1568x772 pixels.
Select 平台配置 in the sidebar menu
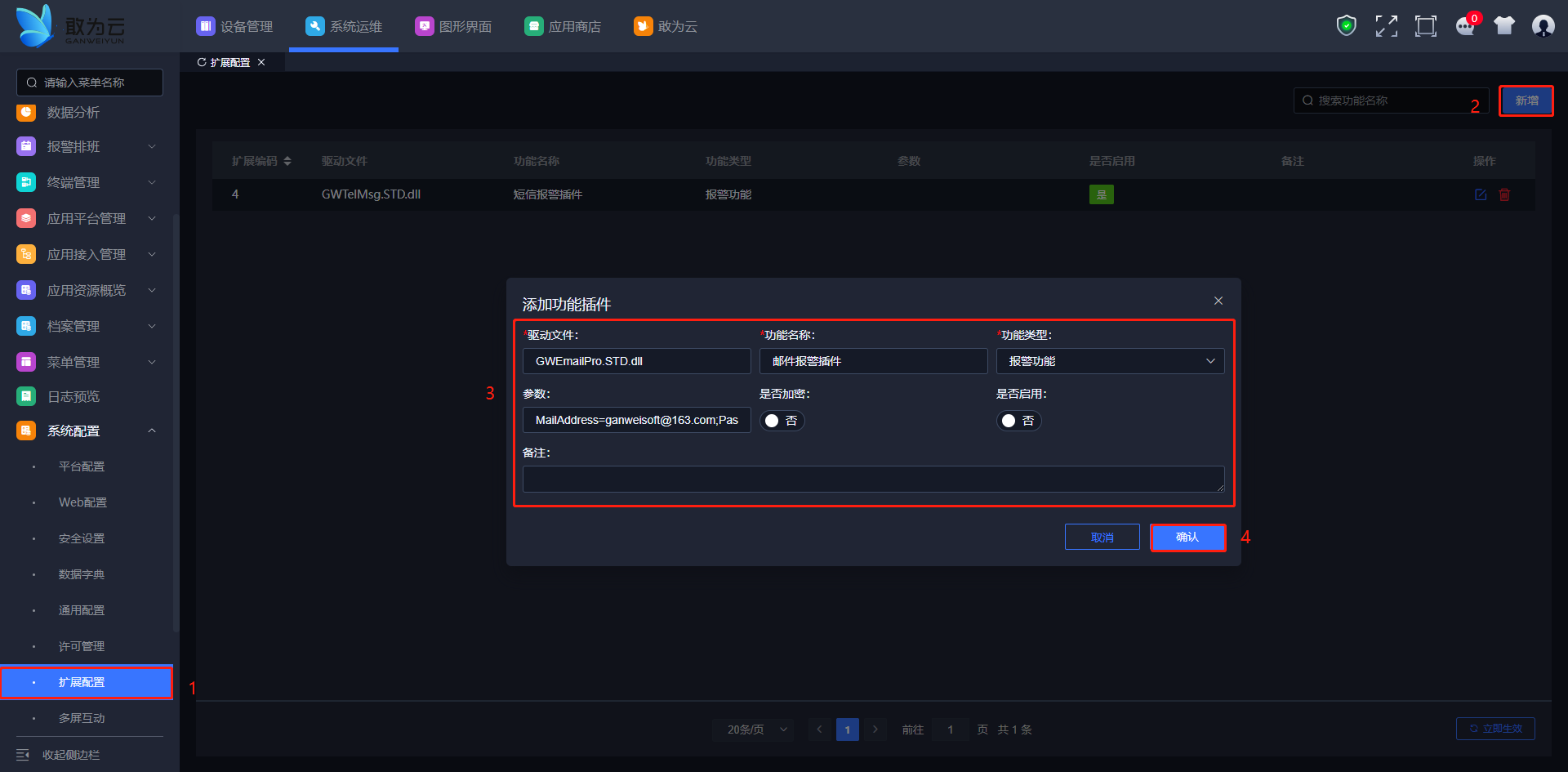[x=82, y=466]
